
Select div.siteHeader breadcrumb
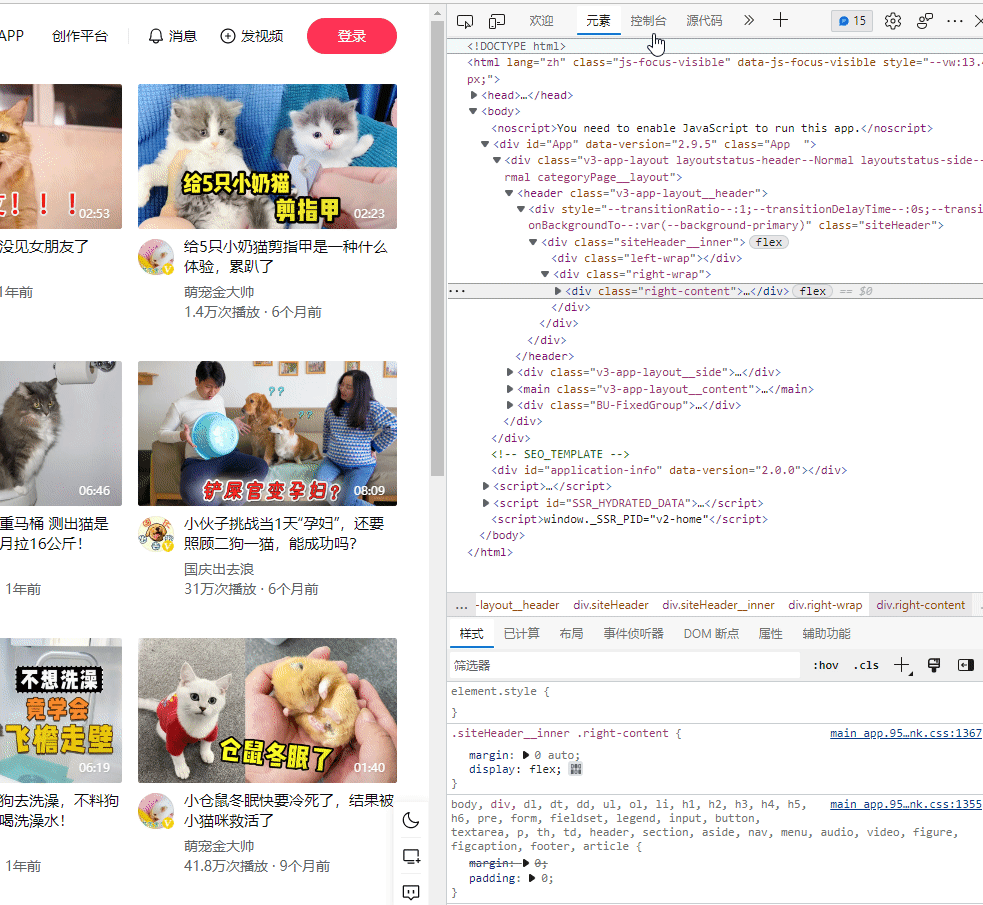pyautogui.click(x=611, y=605)
